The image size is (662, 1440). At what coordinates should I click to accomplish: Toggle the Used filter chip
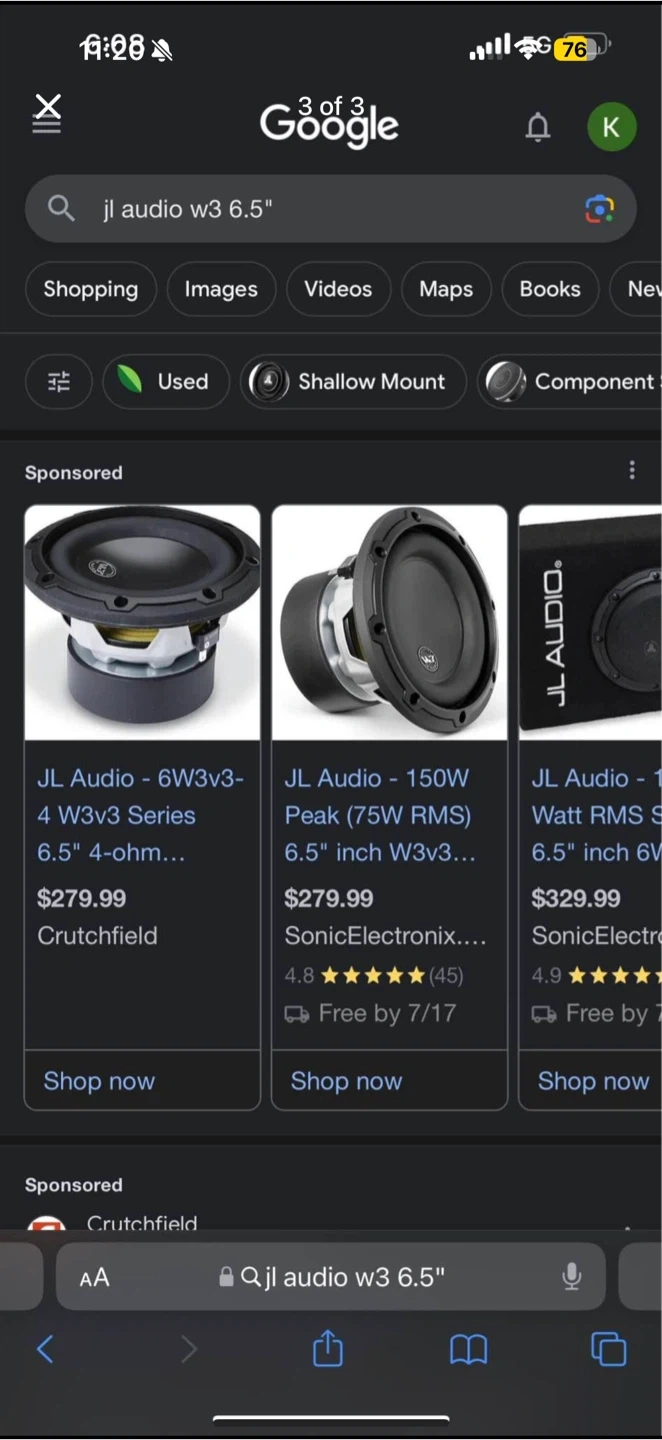coord(166,381)
